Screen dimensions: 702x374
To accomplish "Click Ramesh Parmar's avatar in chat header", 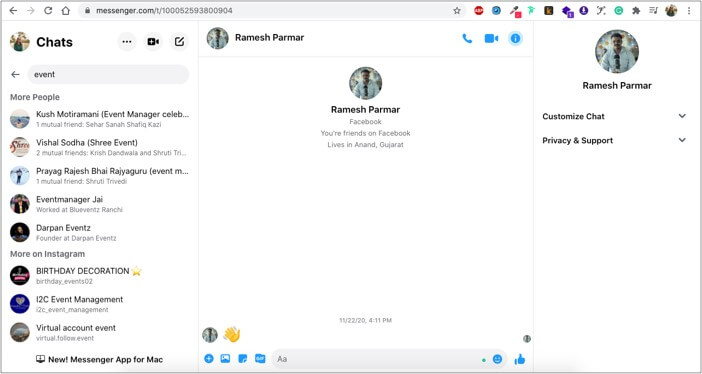I will [x=218, y=38].
